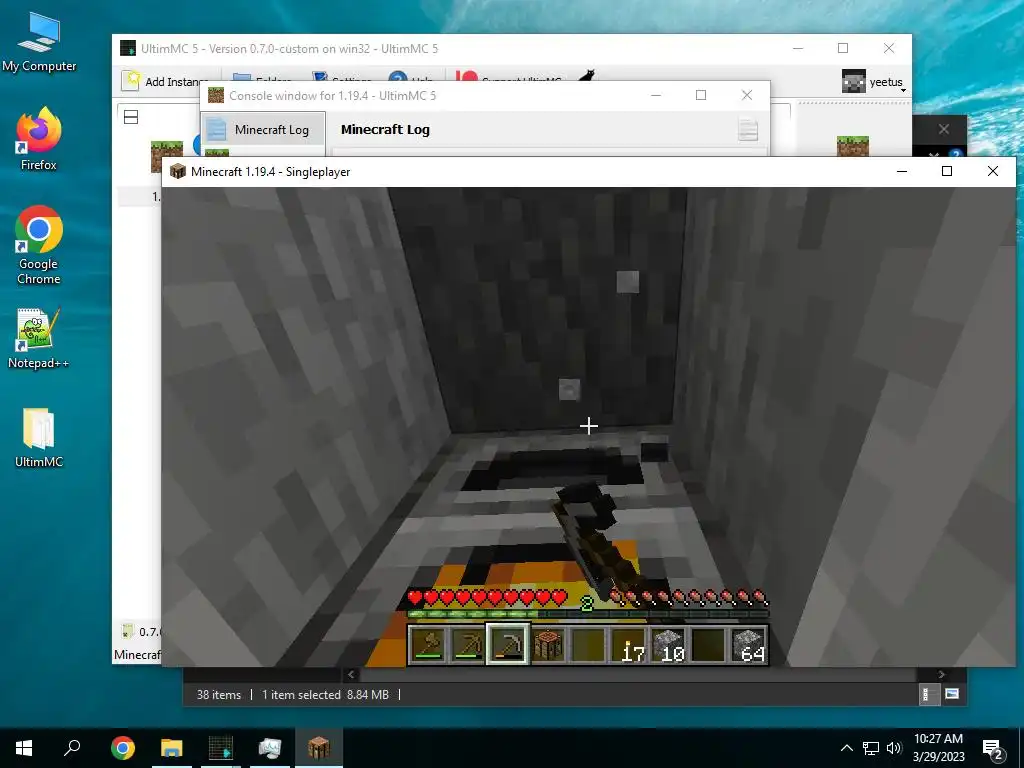This screenshot has width=1024, height=768.
Task: Select the wooden pickaxe hotbar slot
Action: (x=468, y=645)
